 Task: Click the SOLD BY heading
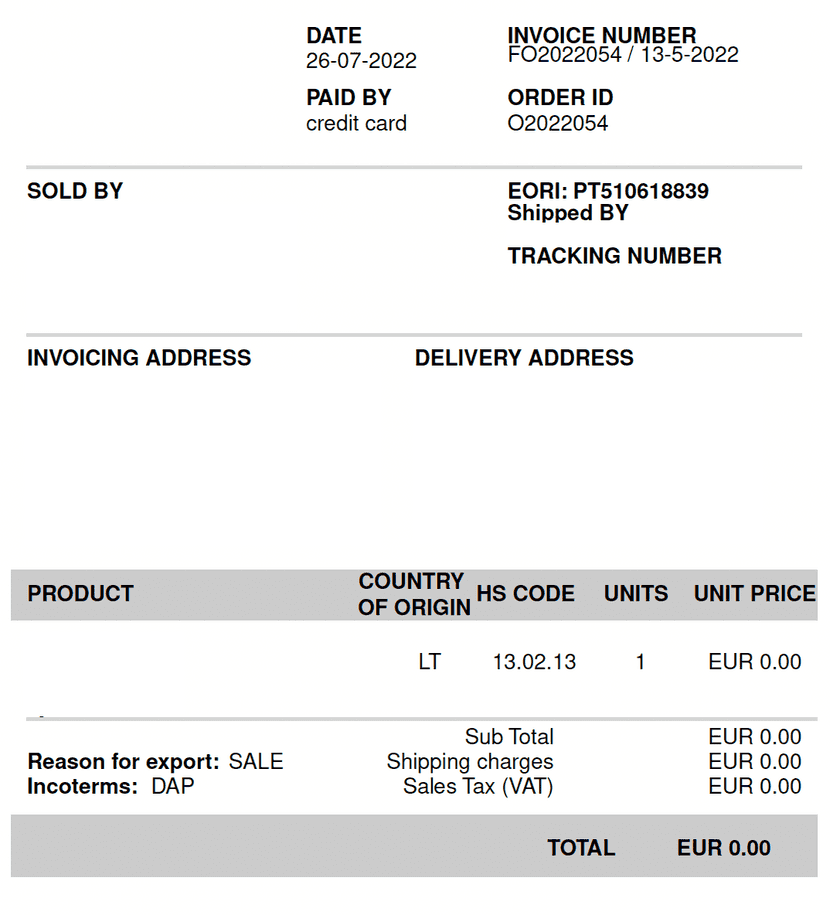pos(75,191)
